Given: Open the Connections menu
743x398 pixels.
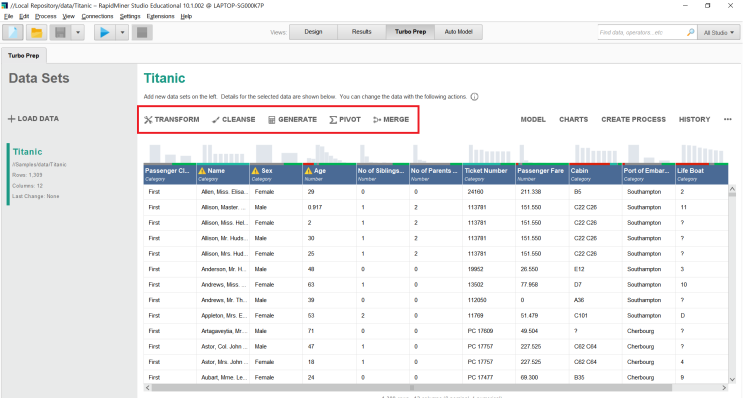Looking at the screenshot, I should [x=97, y=16].
